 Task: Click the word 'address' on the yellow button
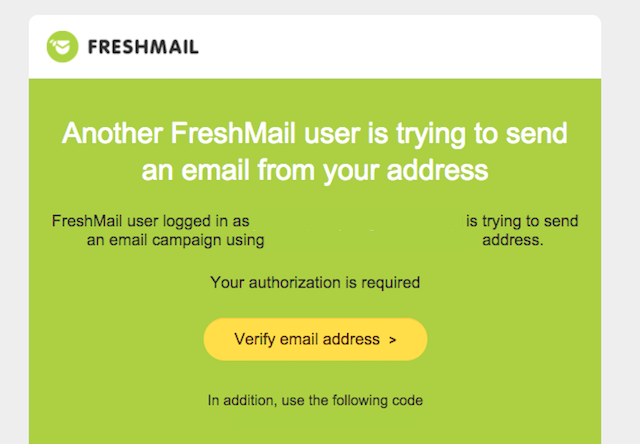pyautogui.click(x=351, y=339)
